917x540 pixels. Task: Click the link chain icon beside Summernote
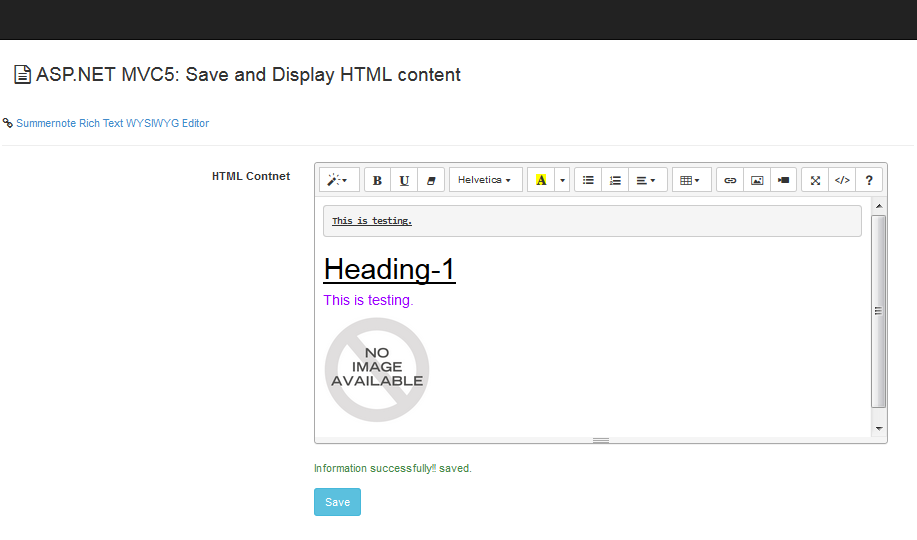tap(8, 123)
